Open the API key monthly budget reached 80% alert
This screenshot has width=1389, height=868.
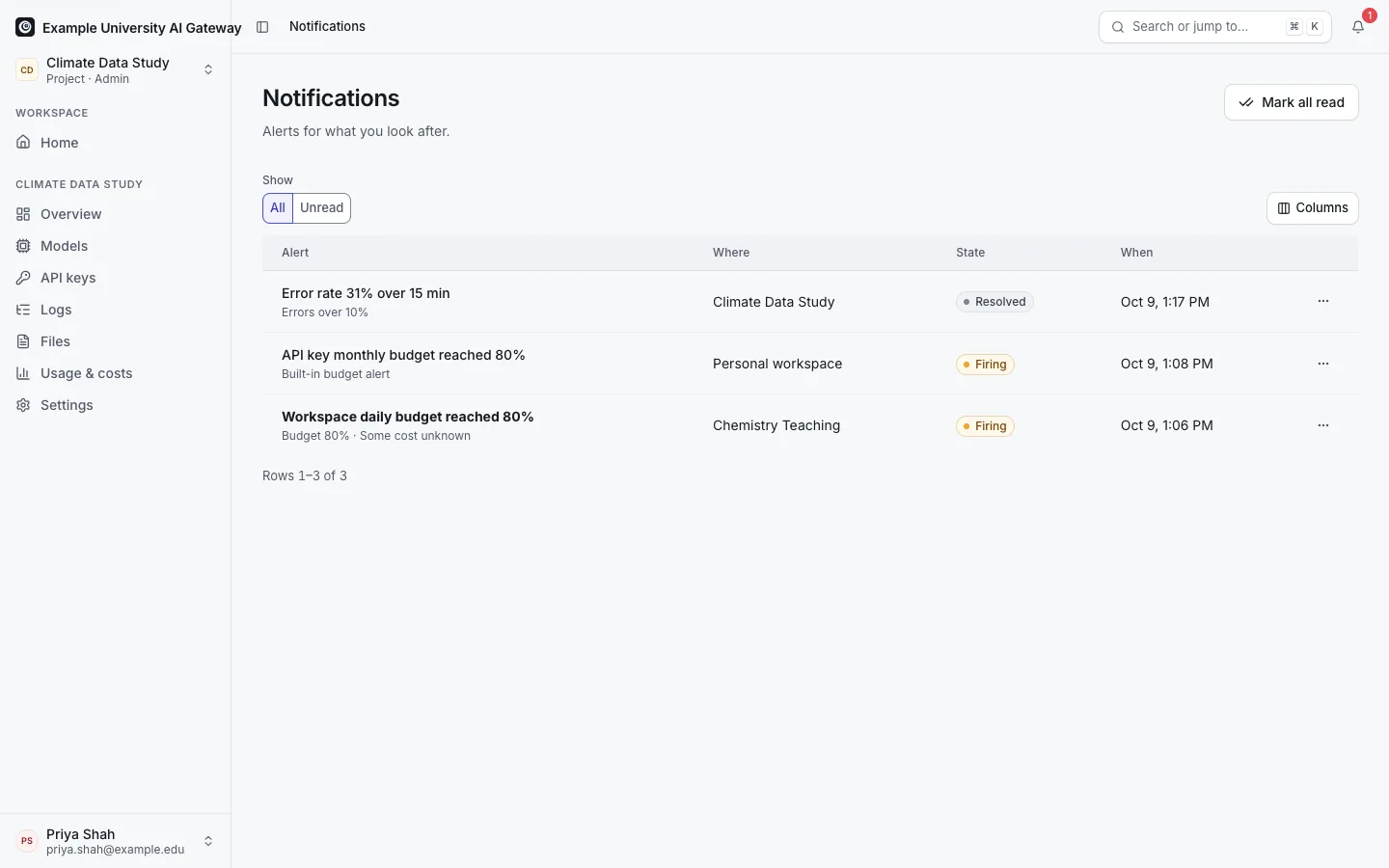tap(403, 355)
